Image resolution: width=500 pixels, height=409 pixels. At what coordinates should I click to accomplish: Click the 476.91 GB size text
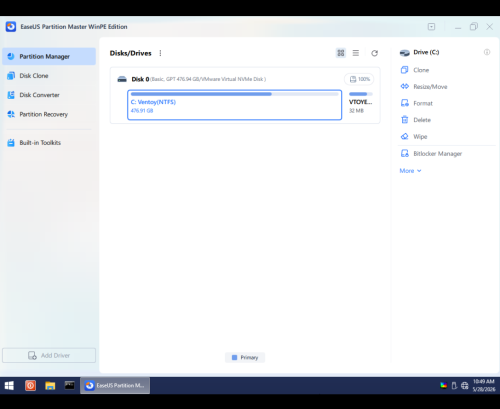142,111
